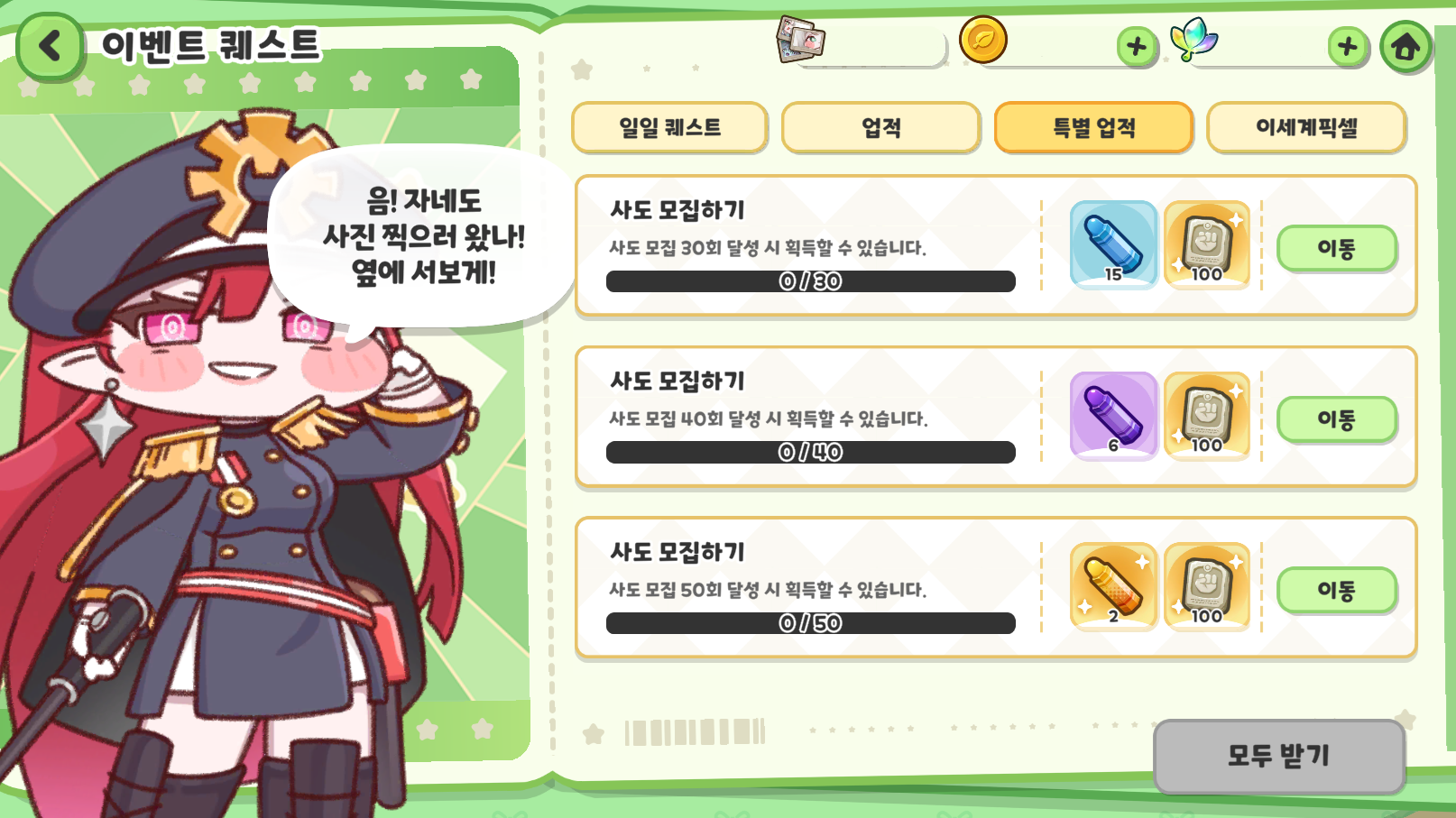The image size is (1456, 818).
Task: View the golden crayon reward of 2
Action: 1114,586
